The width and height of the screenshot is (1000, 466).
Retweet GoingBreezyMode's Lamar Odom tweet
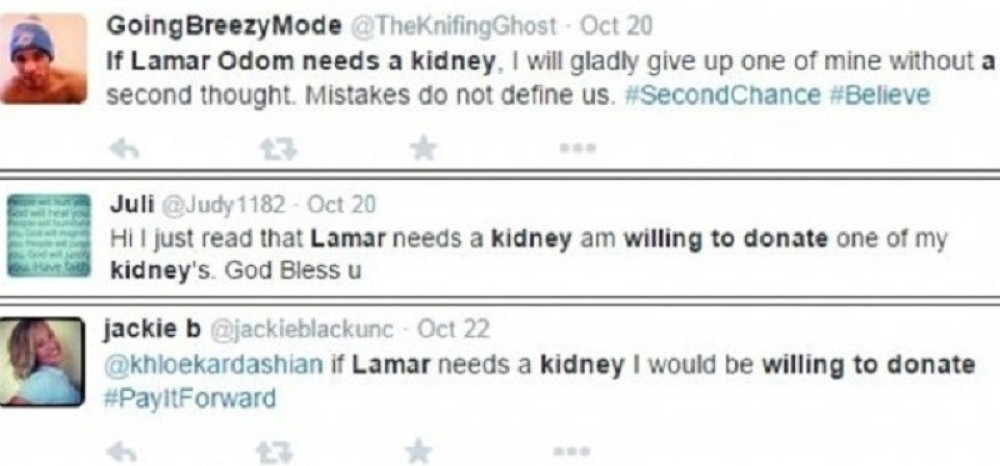[x=271, y=148]
